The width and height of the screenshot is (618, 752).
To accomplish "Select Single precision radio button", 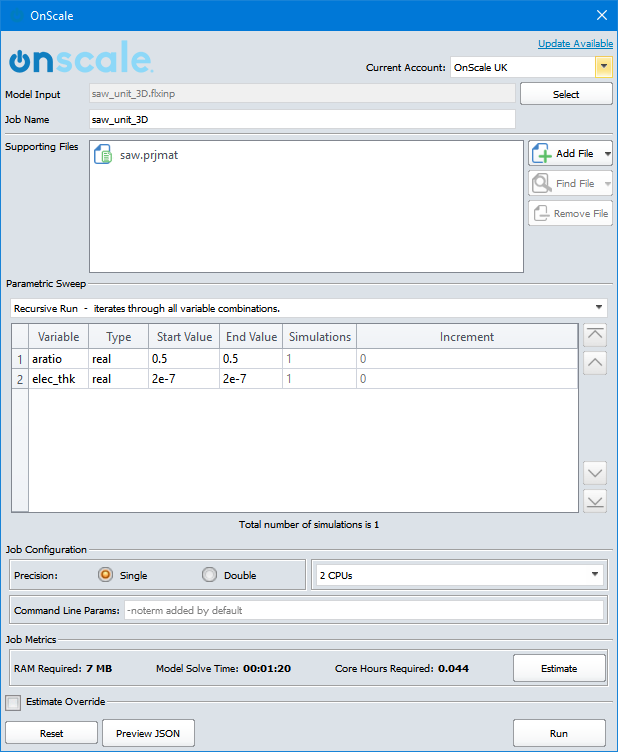I will pyautogui.click(x=105, y=575).
